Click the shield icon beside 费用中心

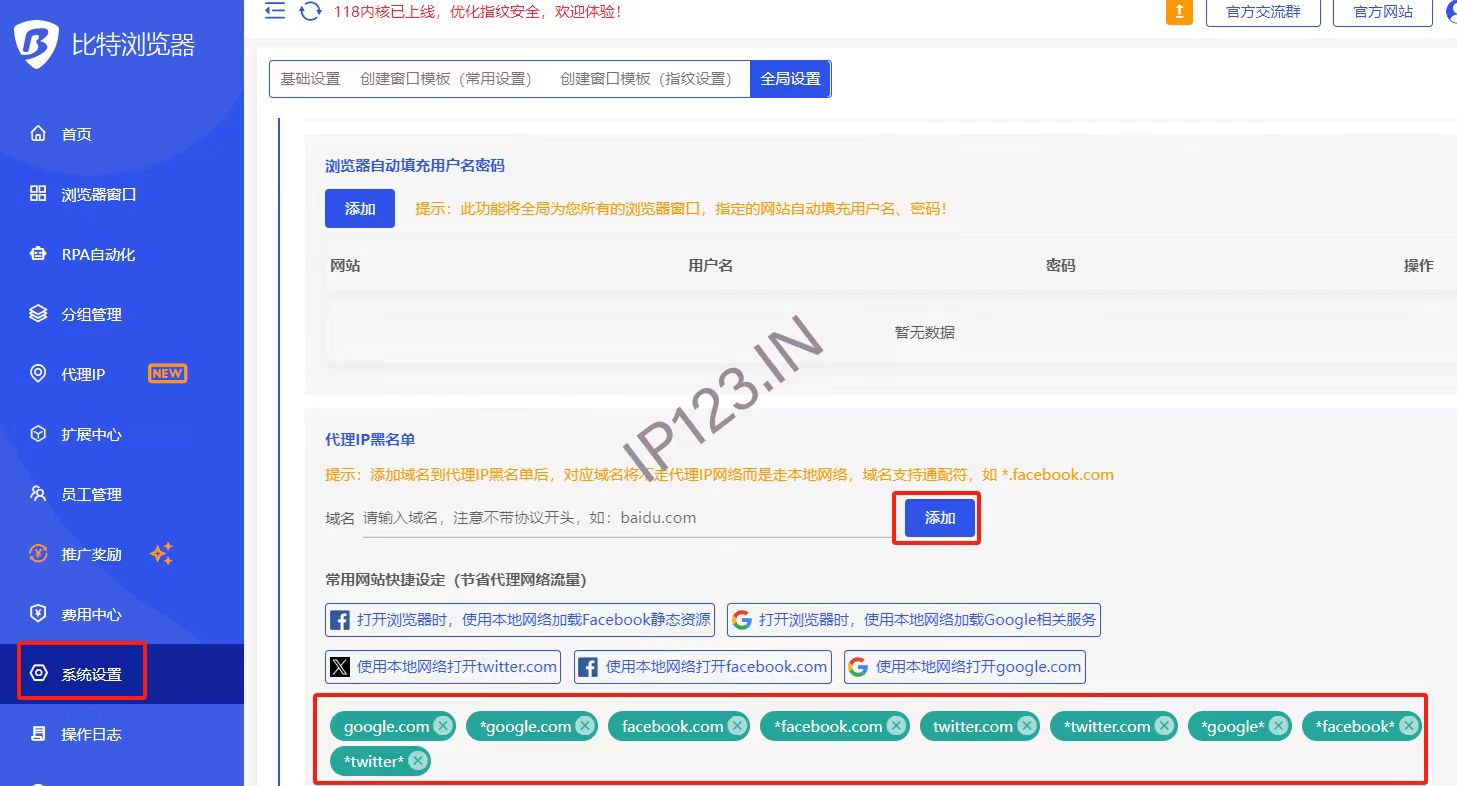(38, 614)
